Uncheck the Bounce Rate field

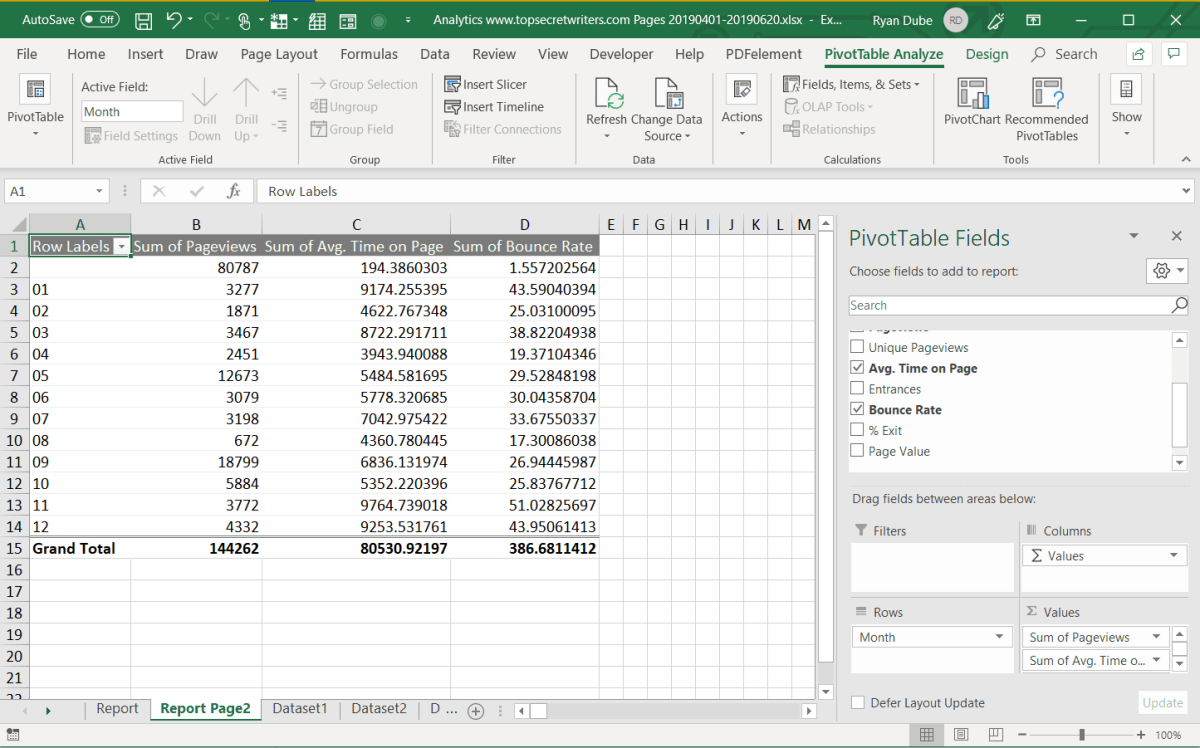857,410
